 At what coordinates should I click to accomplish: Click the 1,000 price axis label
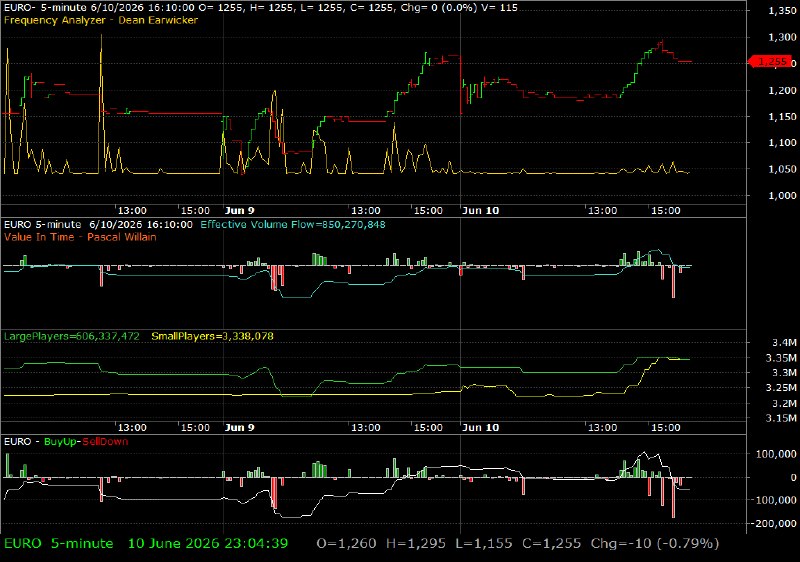point(782,195)
